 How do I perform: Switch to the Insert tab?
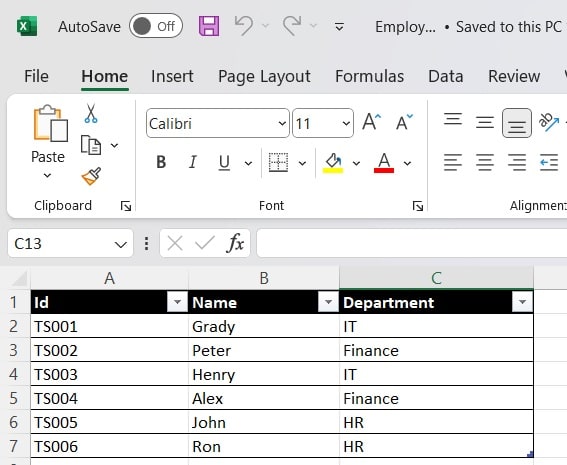click(172, 76)
